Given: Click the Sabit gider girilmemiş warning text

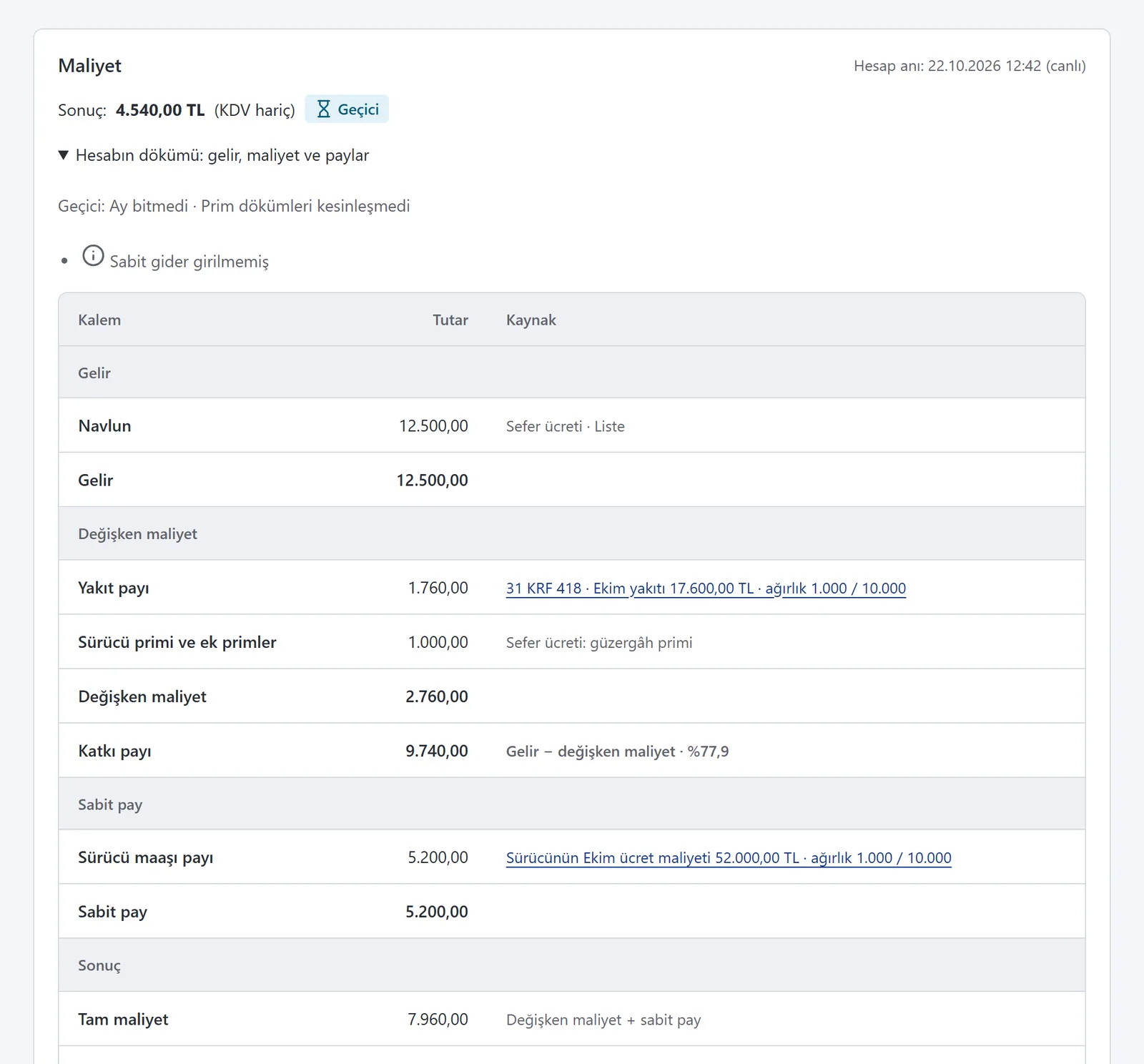Looking at the screenshot, I should [189, 262].
